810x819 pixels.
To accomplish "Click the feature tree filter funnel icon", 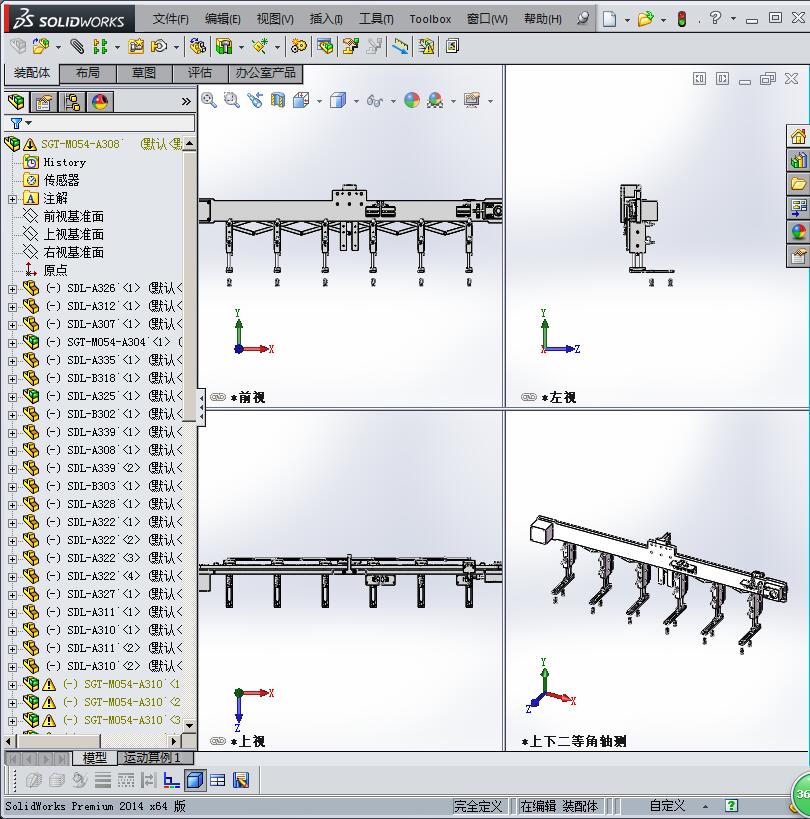I will pyautogui.click(x=17, y=123).
